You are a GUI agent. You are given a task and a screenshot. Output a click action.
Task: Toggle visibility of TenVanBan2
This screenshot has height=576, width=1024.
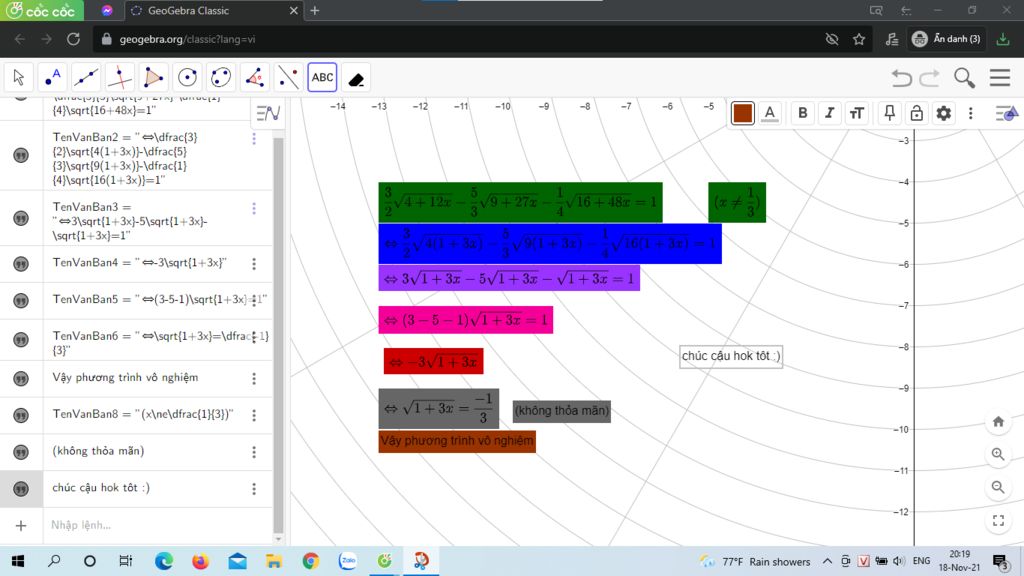coord(21,155)
